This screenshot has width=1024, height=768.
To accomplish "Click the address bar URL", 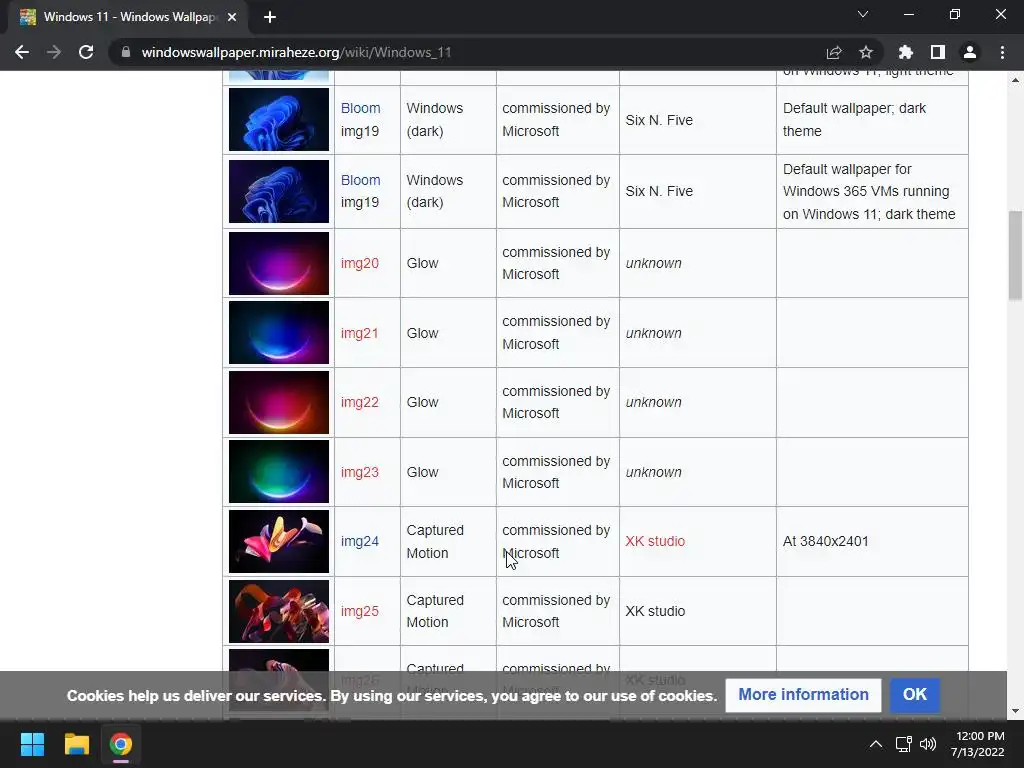I will tap(296, 52).
